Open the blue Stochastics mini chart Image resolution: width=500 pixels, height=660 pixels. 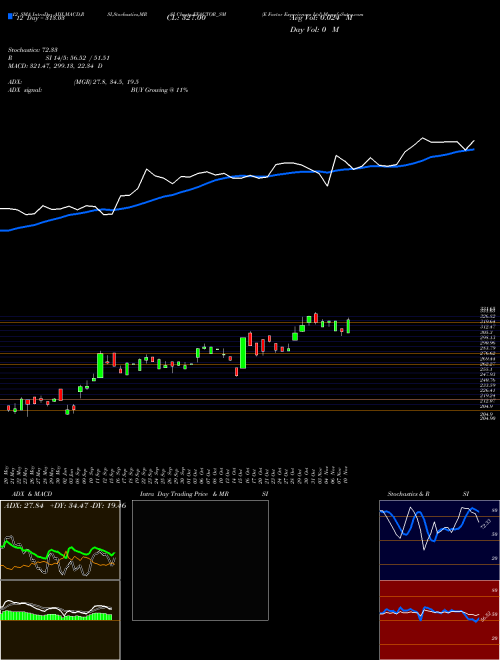click(439, 540)
